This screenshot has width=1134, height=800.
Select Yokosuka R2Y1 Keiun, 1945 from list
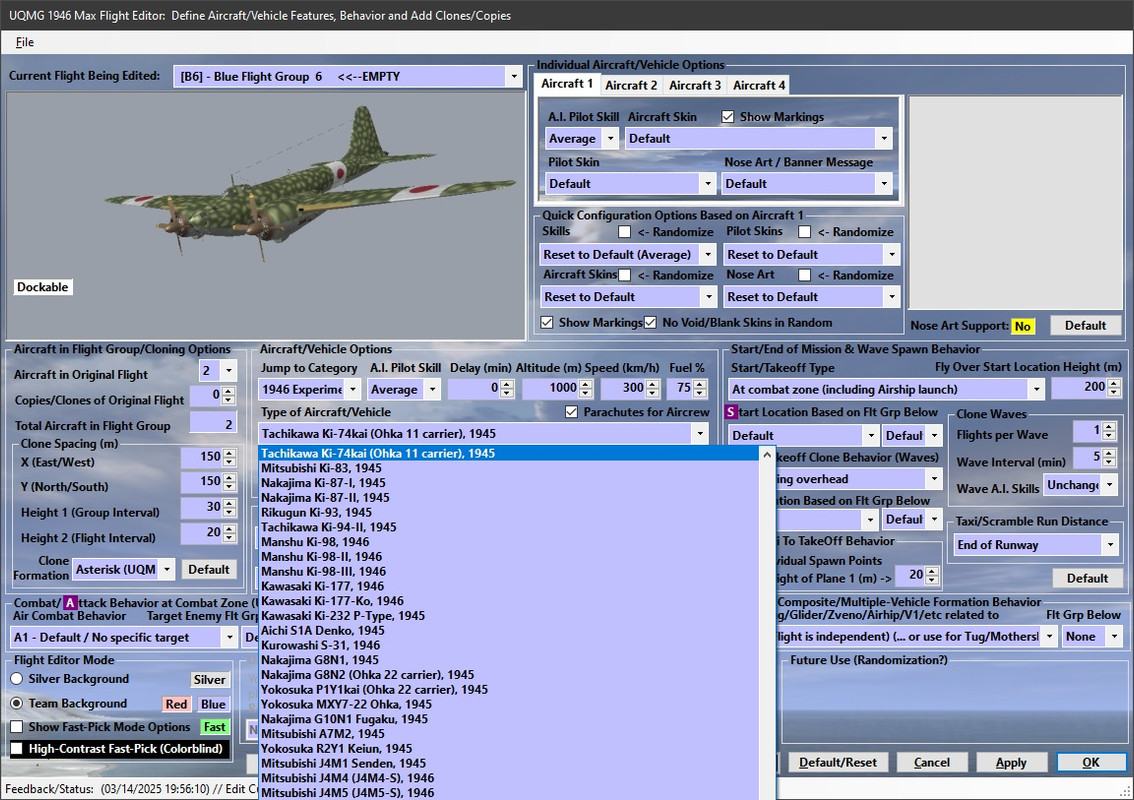(x=508, y=749)
